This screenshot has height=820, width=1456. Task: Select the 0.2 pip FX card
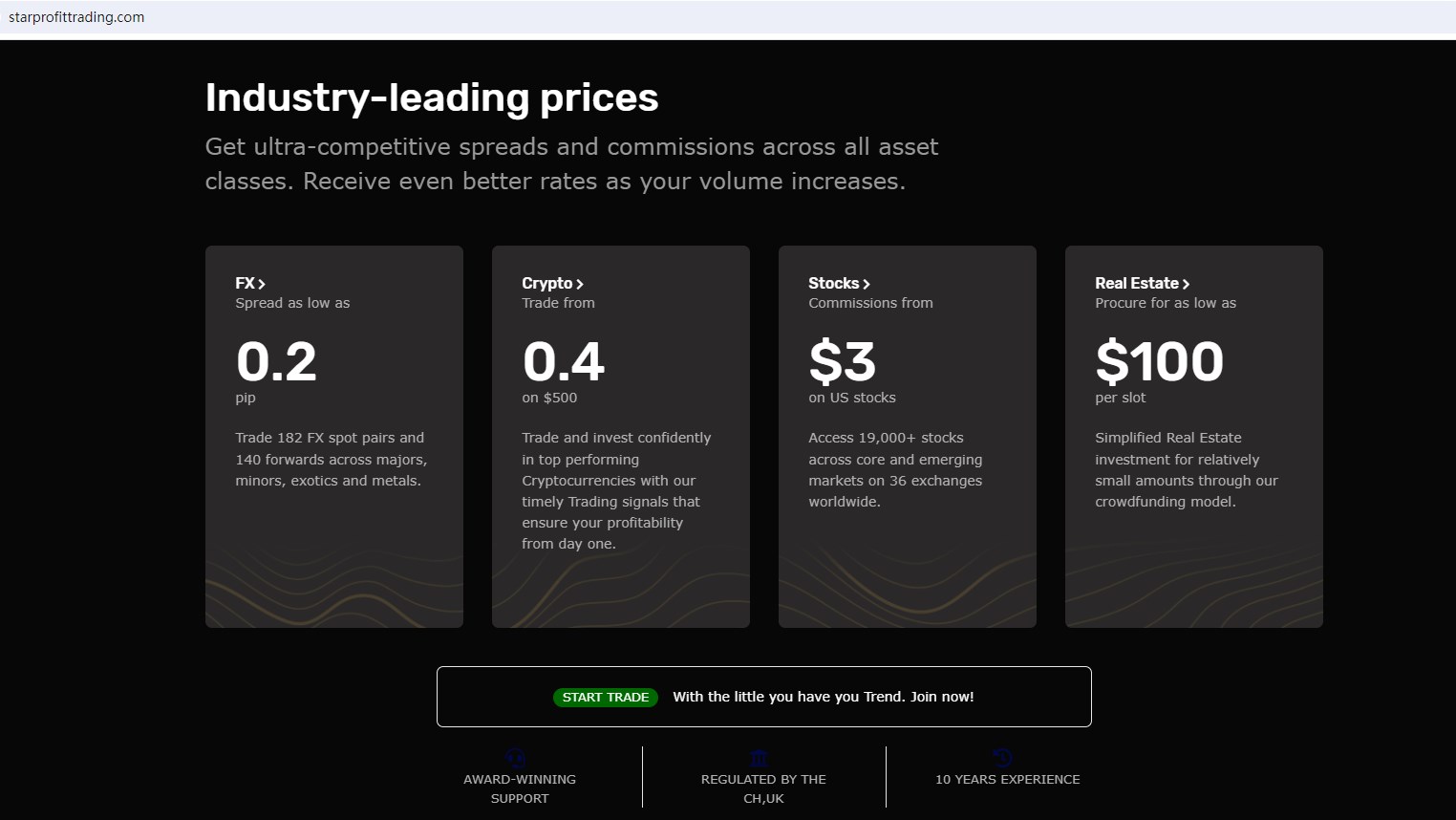pyautogui.click(x=334, y=436)
